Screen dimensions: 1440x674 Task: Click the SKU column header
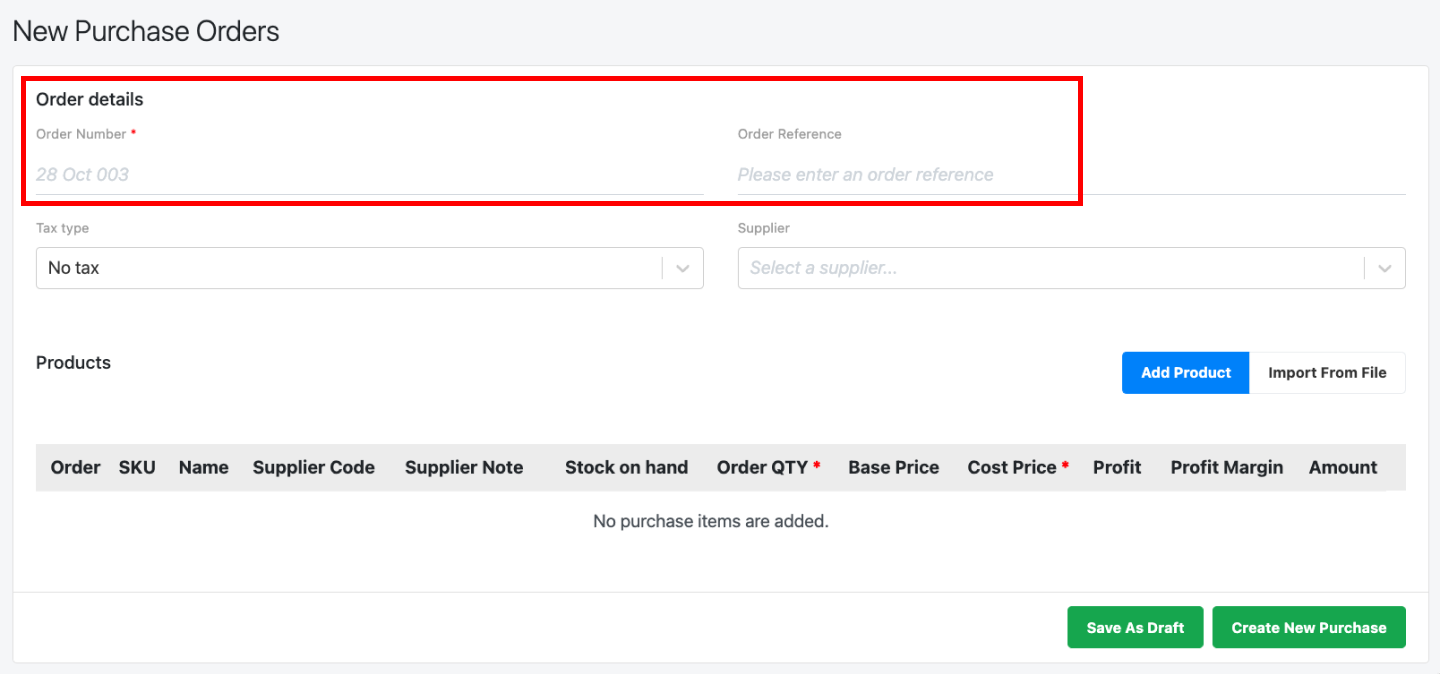(x=137, y=467)
